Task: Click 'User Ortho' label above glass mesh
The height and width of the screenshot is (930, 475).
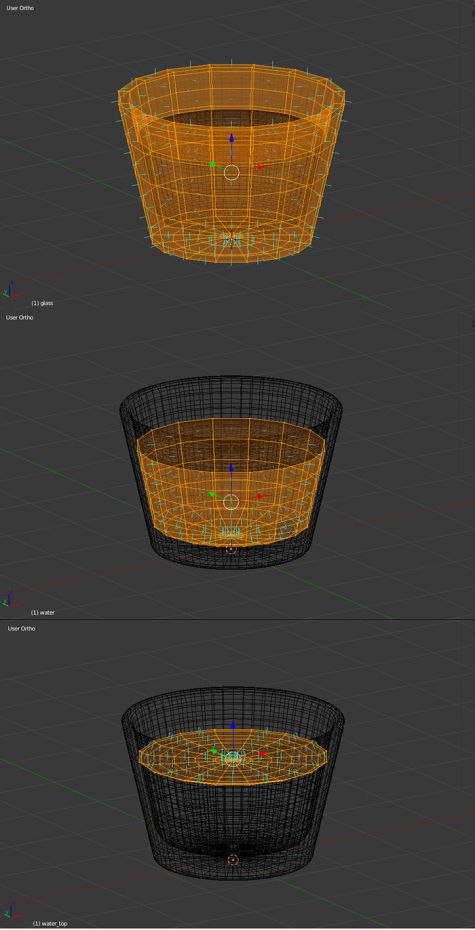Action: (20, 8)
